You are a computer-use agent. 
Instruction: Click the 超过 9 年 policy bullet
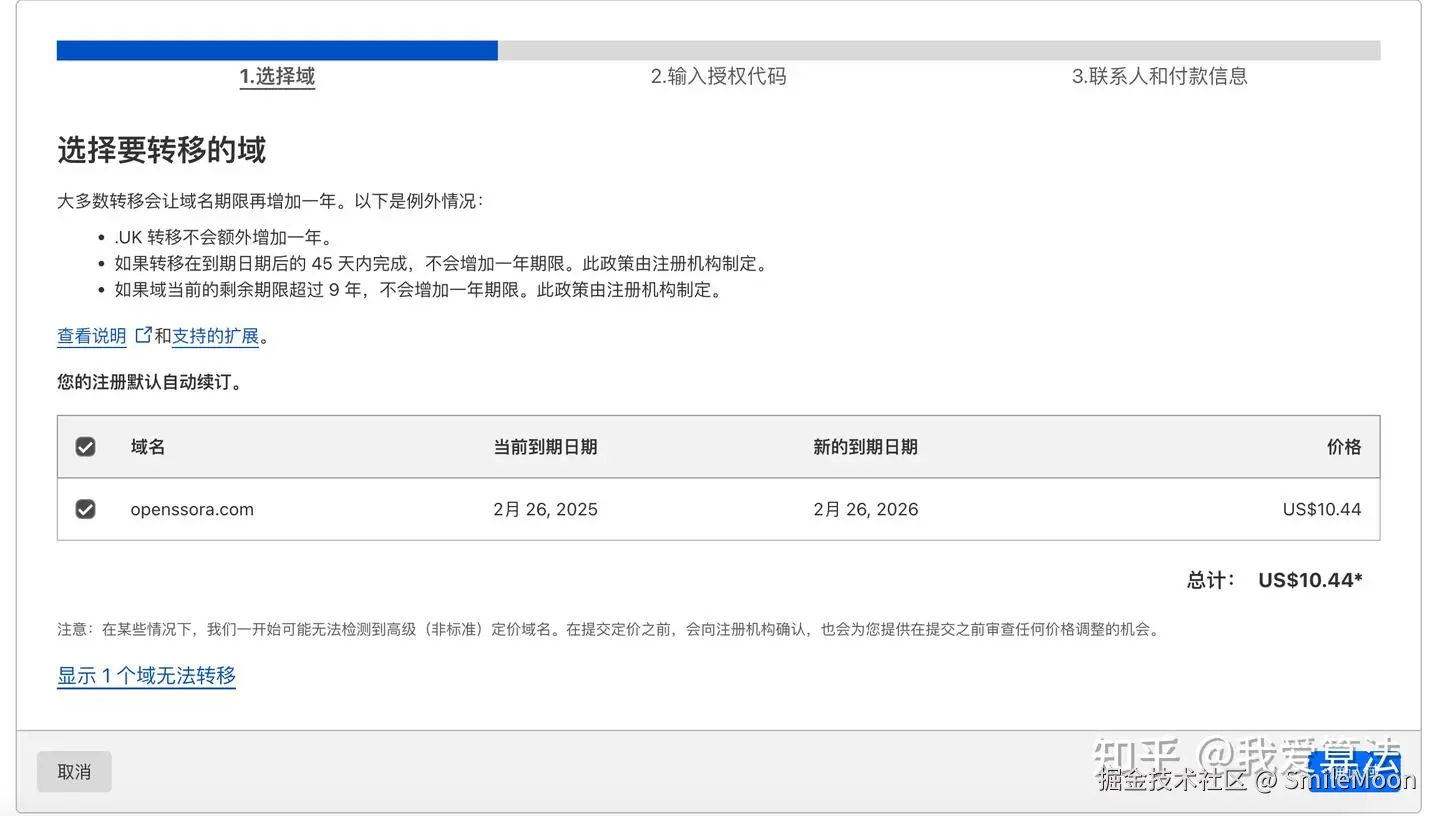(418, 290)
